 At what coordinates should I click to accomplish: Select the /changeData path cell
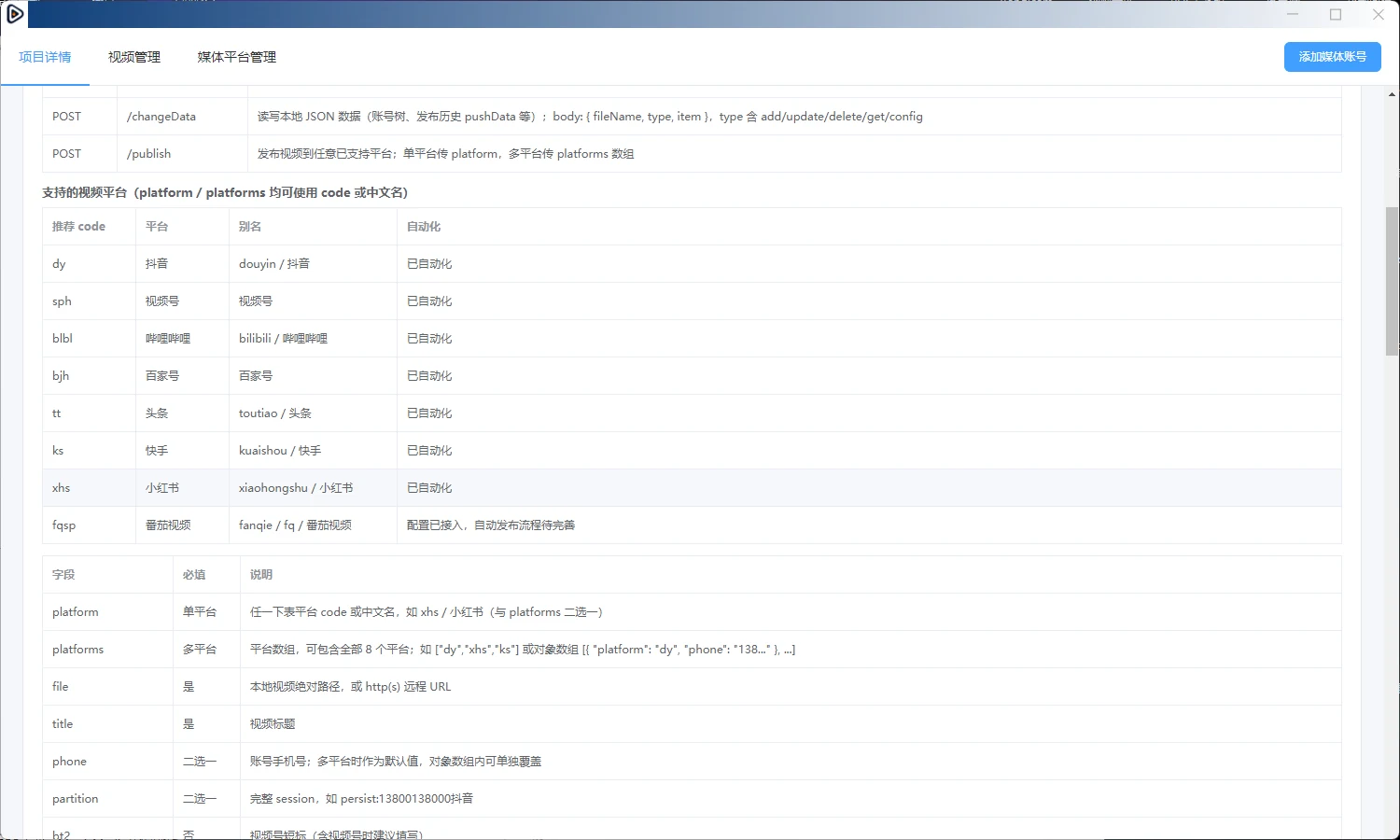[183, 117]
